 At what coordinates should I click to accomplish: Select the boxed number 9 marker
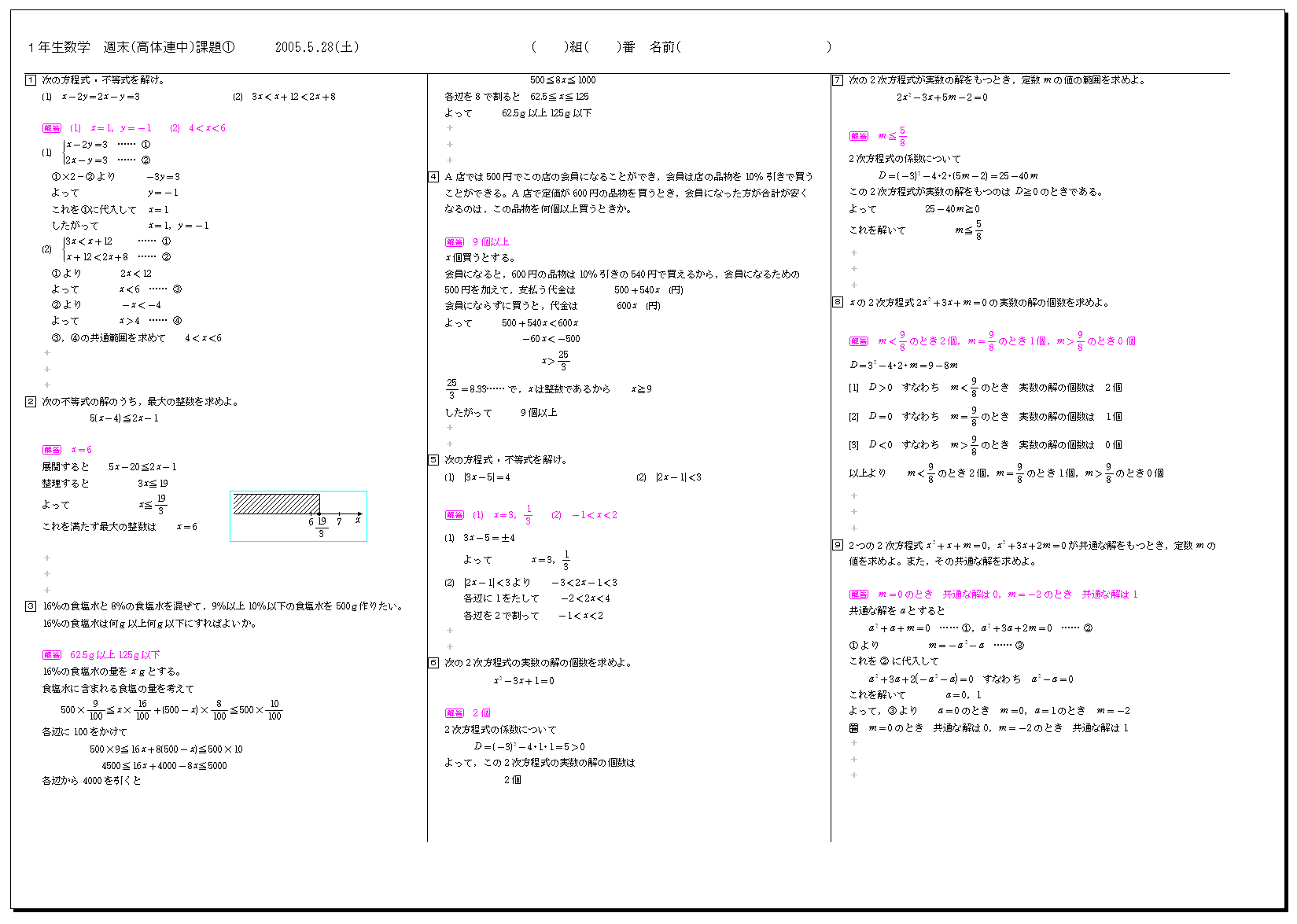coord(838,545)
